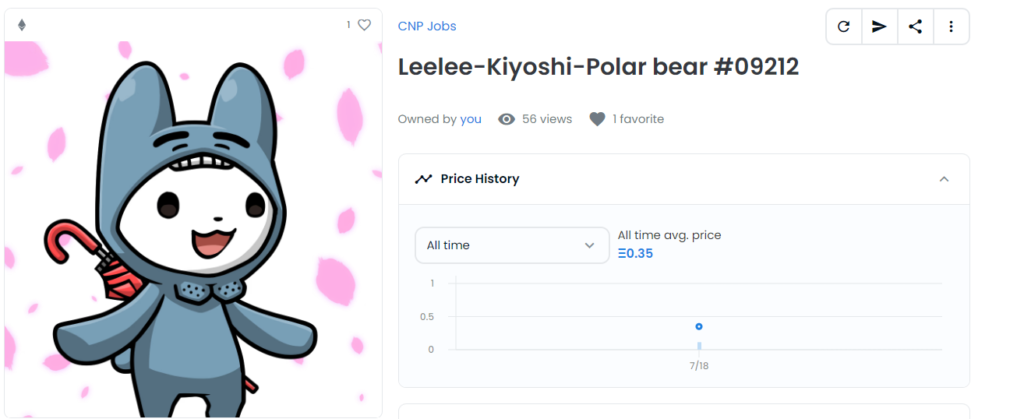Open the All time range dropdown
This screenshot has height=419, width=1024.
[512, 245]
